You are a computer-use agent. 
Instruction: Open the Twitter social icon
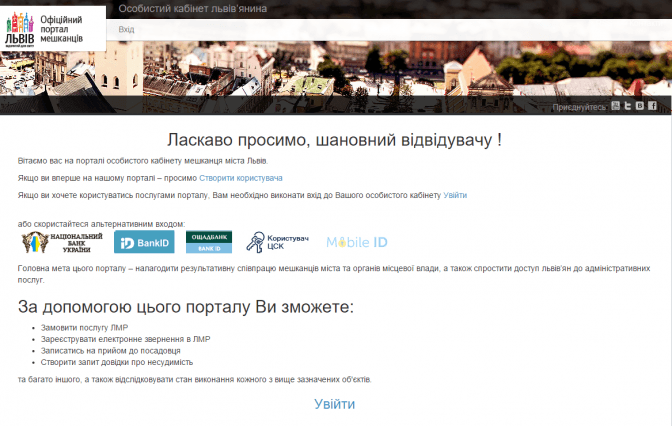[628, 106]
